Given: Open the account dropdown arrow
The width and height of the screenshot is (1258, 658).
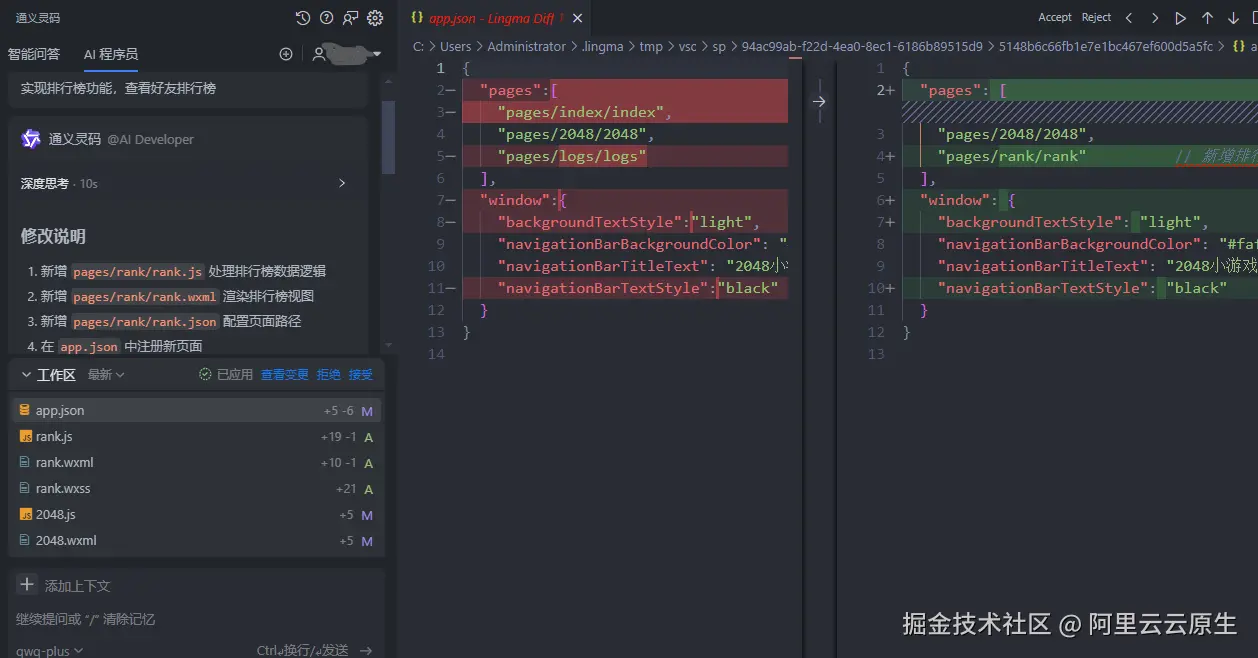Looking at the screenshot, I should pyautogui.click(x=375, y=54).
